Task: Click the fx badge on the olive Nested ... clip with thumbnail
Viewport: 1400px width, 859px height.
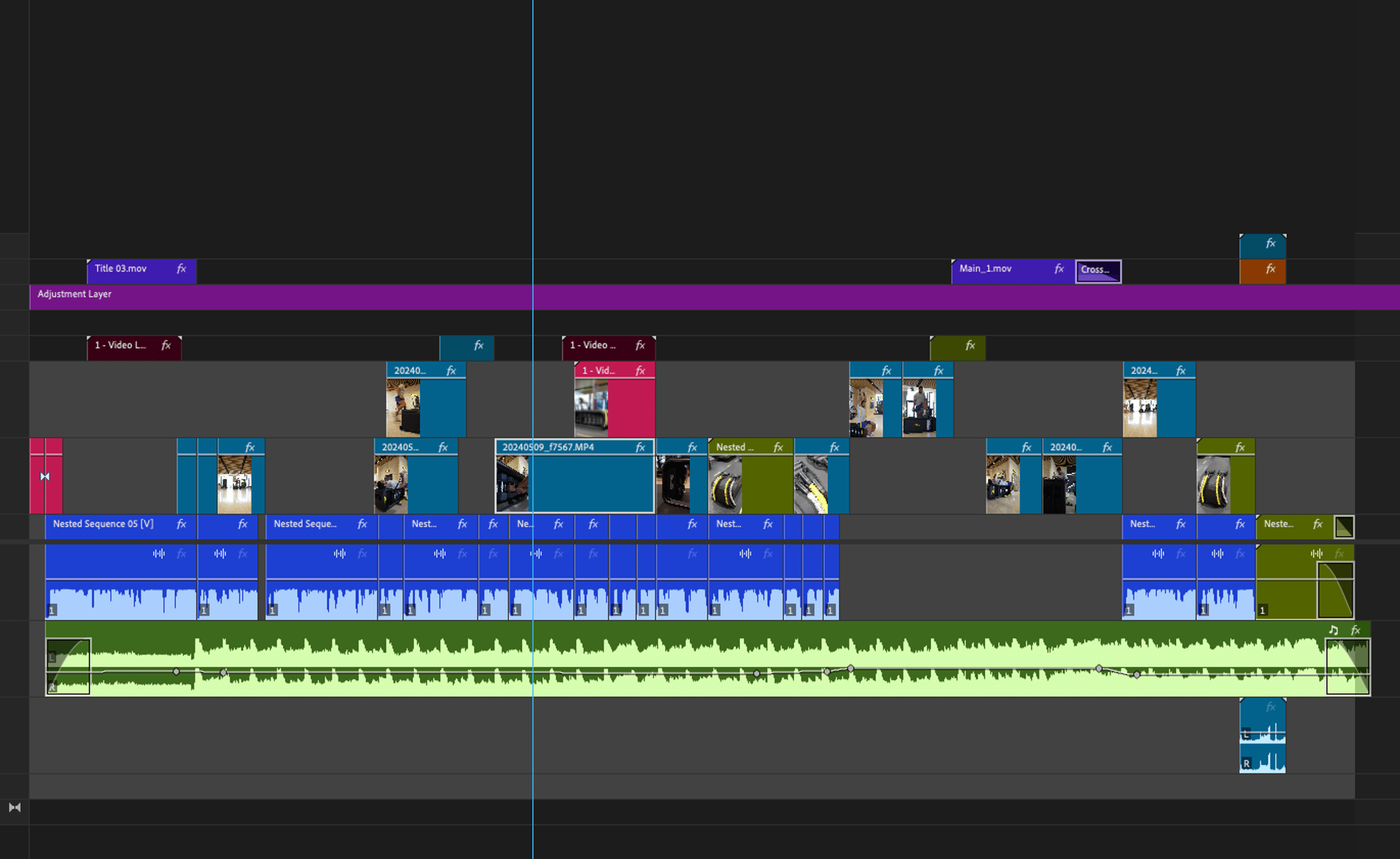Action: coord(778,448)
